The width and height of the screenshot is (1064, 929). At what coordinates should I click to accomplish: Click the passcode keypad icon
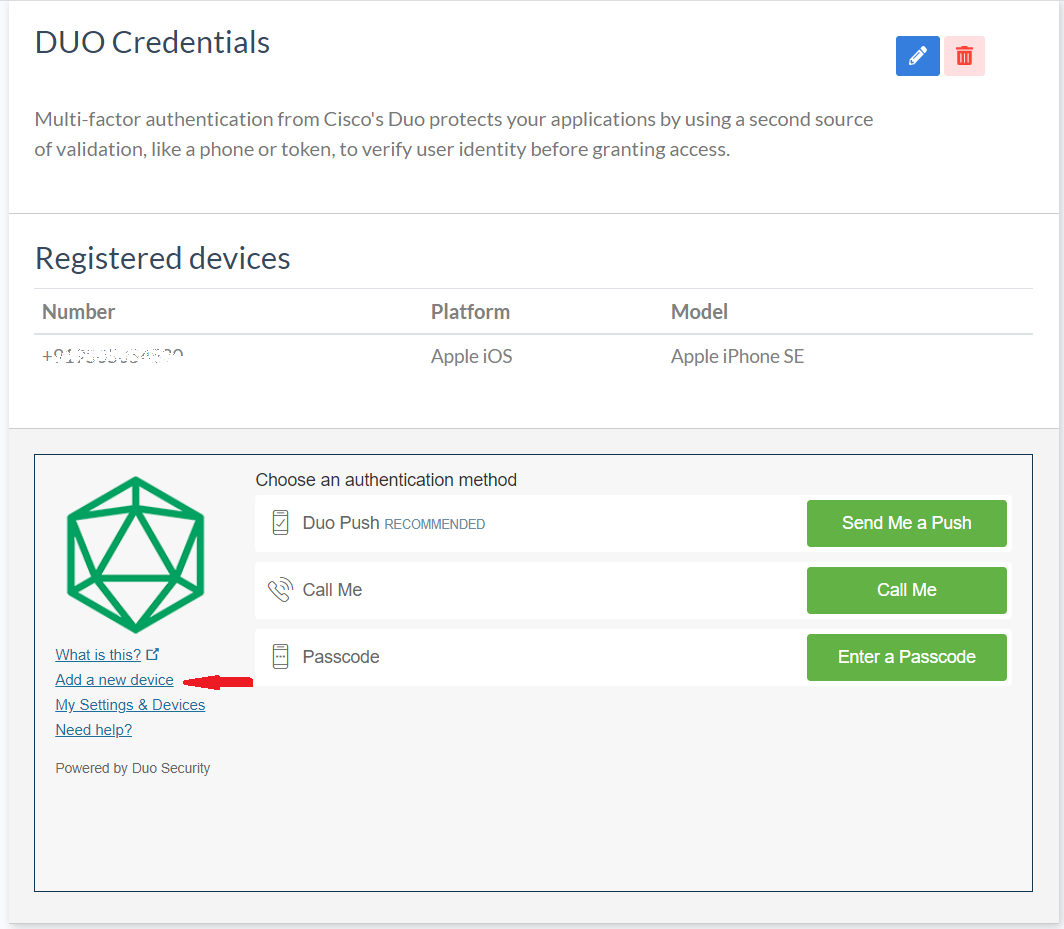click(280, 655)
